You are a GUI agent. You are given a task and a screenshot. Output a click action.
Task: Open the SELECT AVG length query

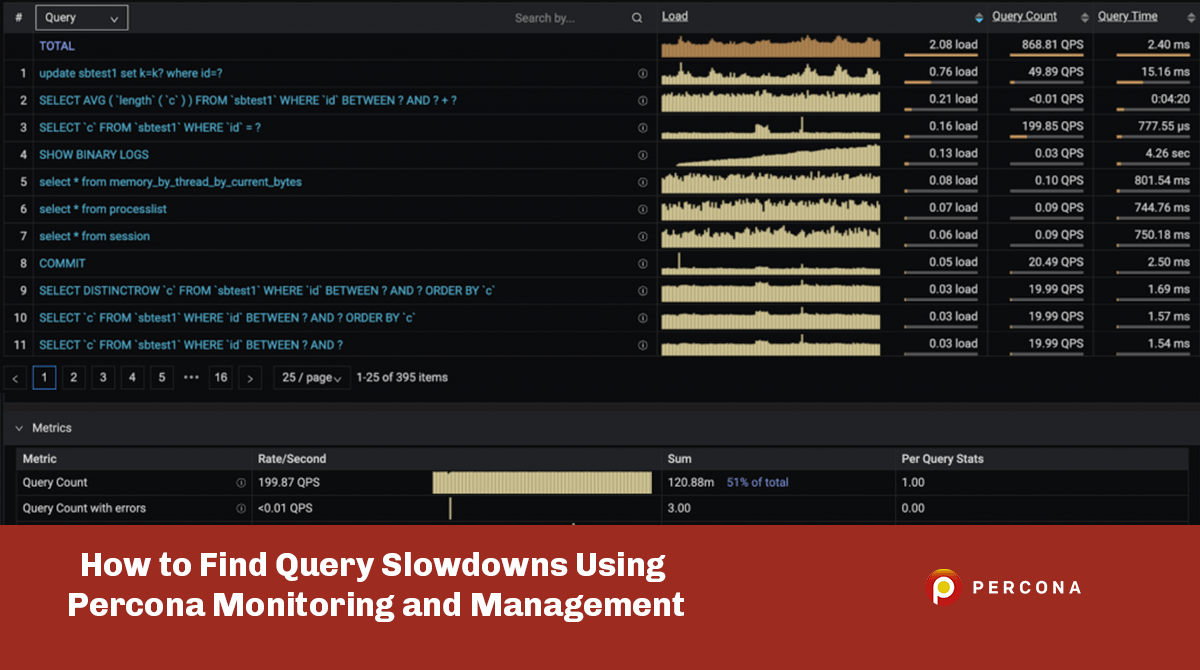coord(248,100)
